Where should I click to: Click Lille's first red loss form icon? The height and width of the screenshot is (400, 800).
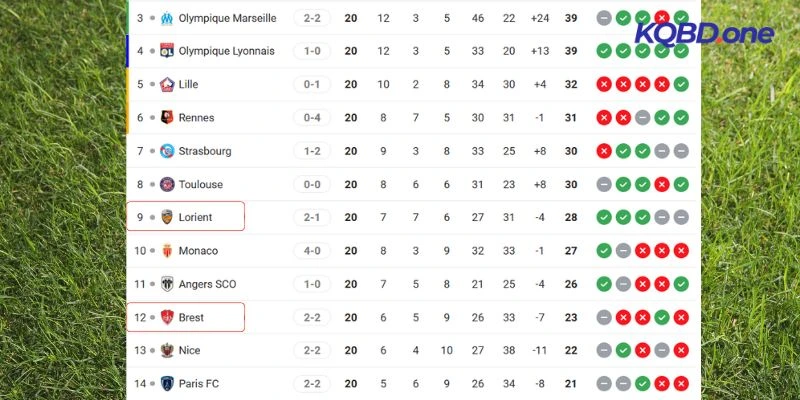603,84
